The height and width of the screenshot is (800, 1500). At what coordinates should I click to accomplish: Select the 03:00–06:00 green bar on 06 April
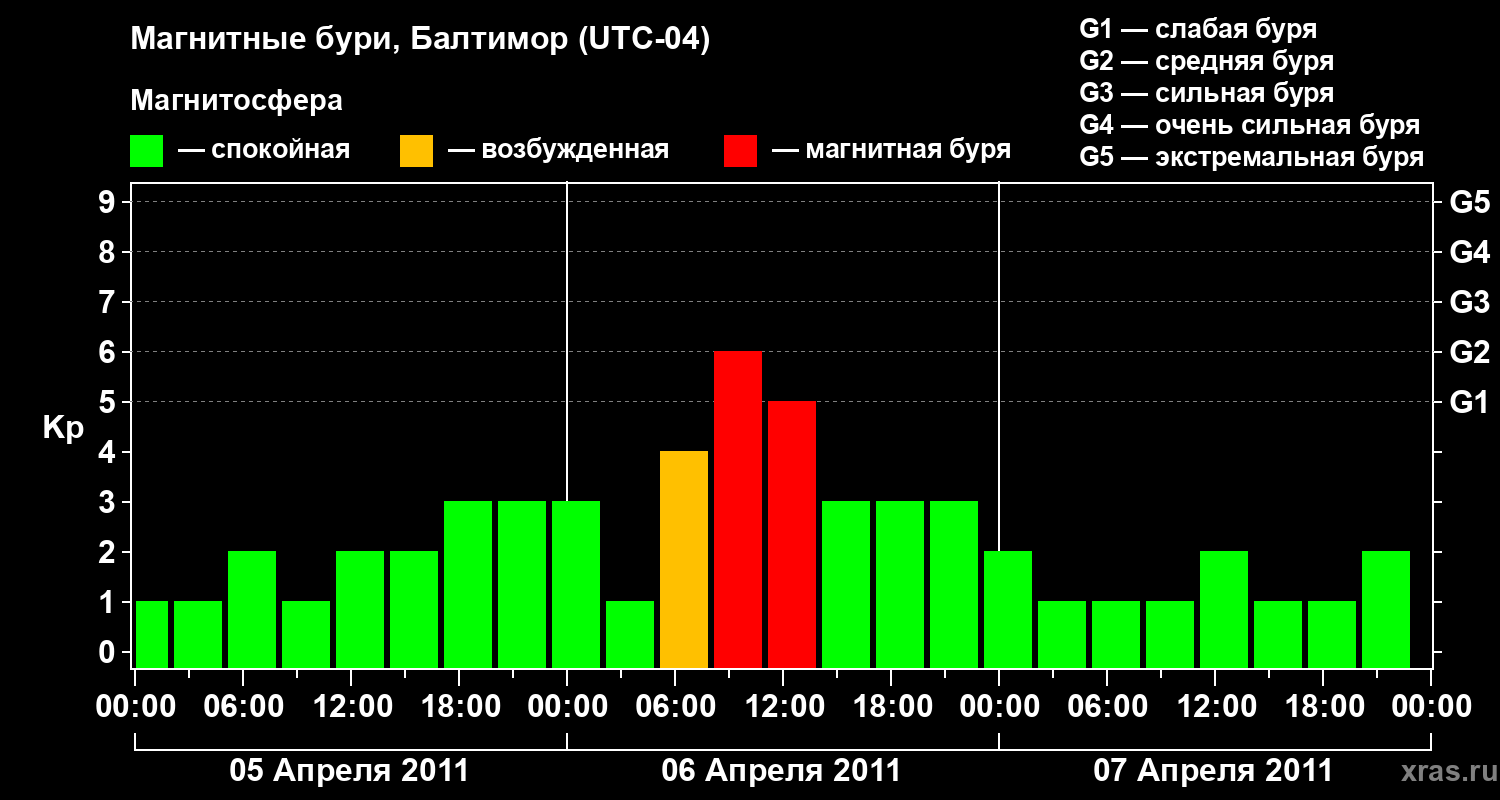tap(630, 635)
